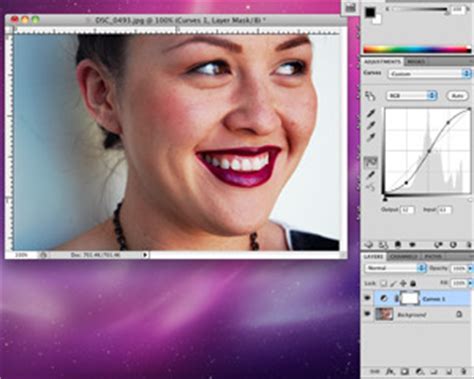Open the Opacity slider arrow
The width and height of the screenshot is (474, 379).
[x=470, y=268]
